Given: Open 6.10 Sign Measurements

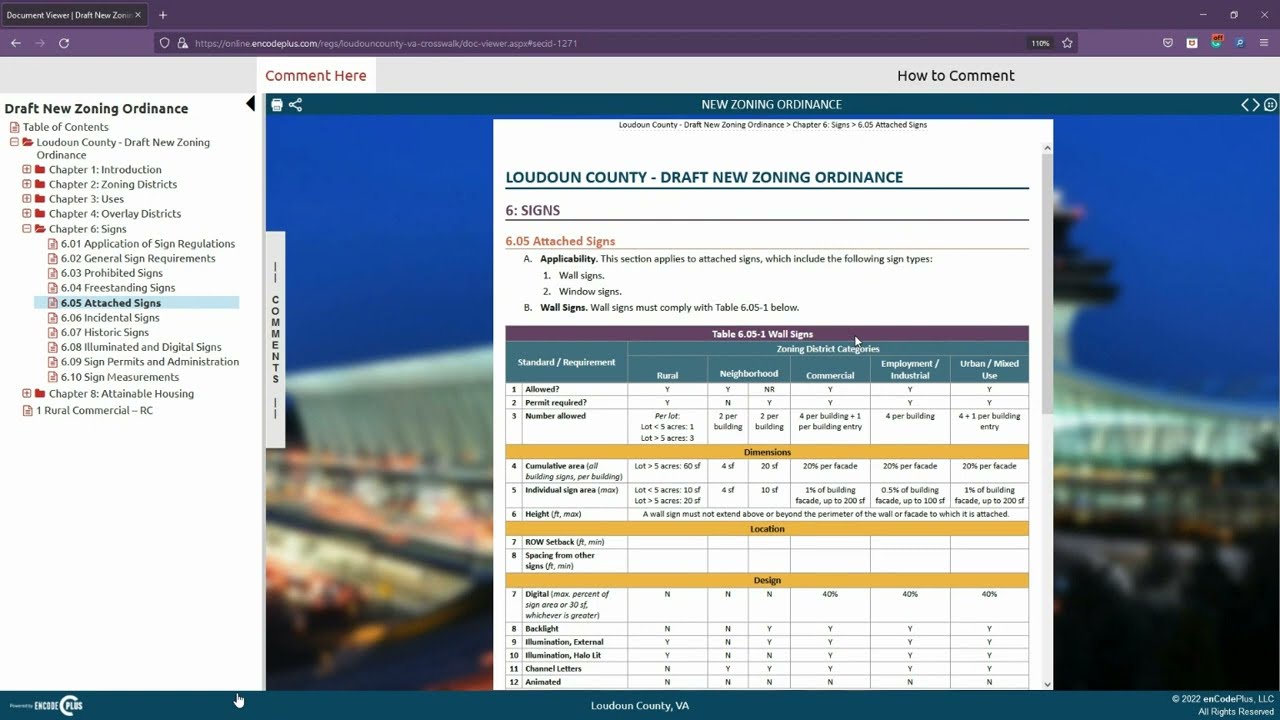Looking at the screenshot, I should pyautogui.click(x=120, y=377).
